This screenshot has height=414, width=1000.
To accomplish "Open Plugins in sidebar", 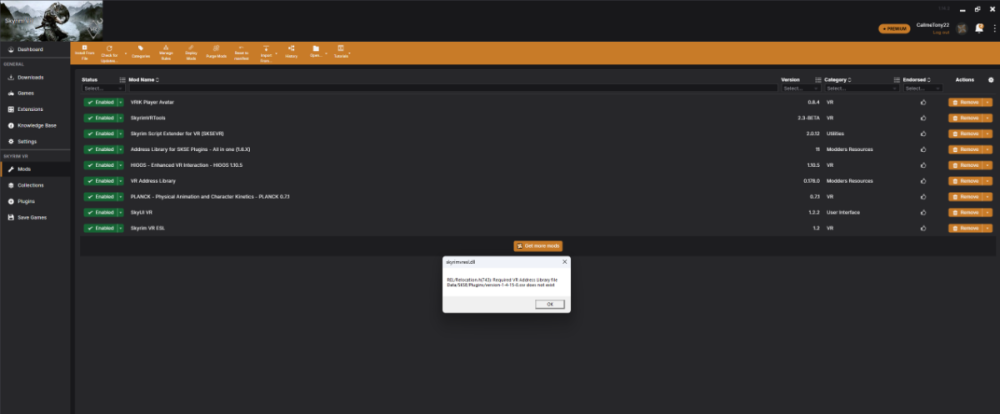I will 35,201.
